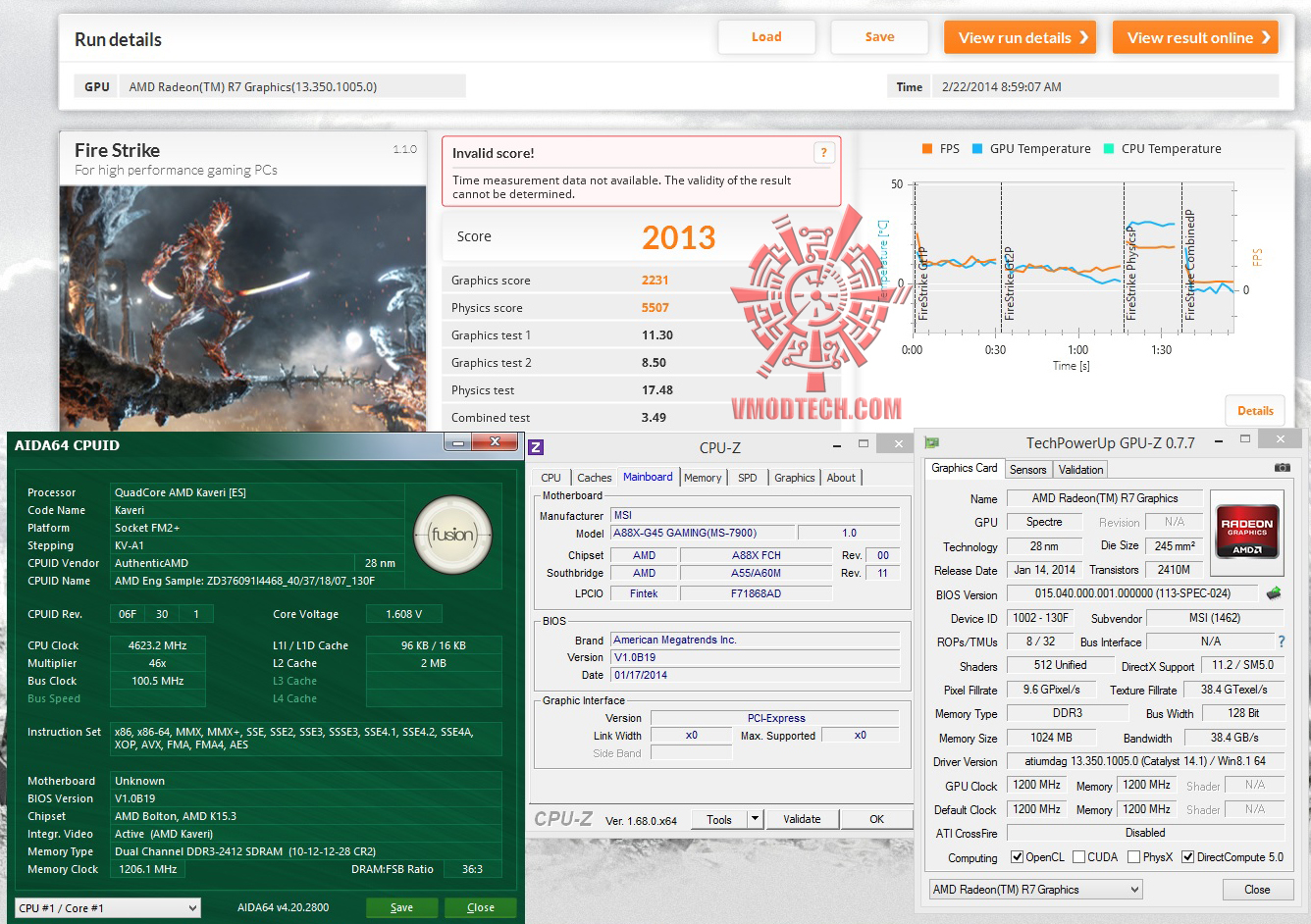This screenshot has width=1311, height=924.
Task: Click the Save button in Run details
Action: coord(879,37)
